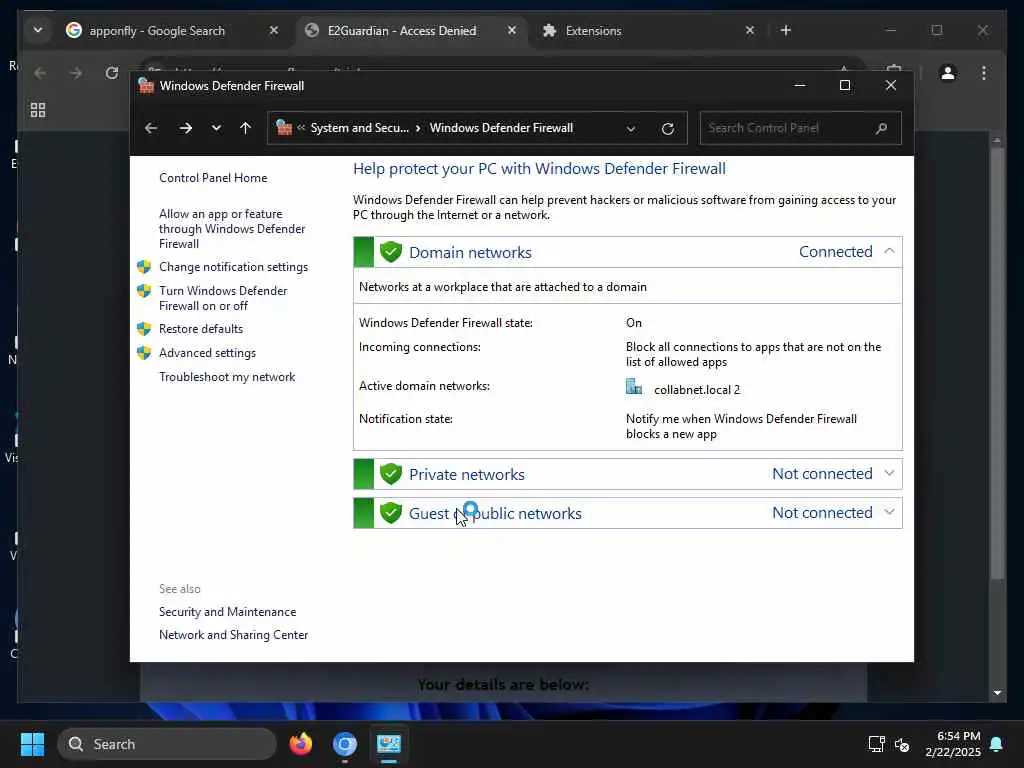Open Network and Sharing Center link
This screenshot has height=768, width=1024.
point(233,635)
